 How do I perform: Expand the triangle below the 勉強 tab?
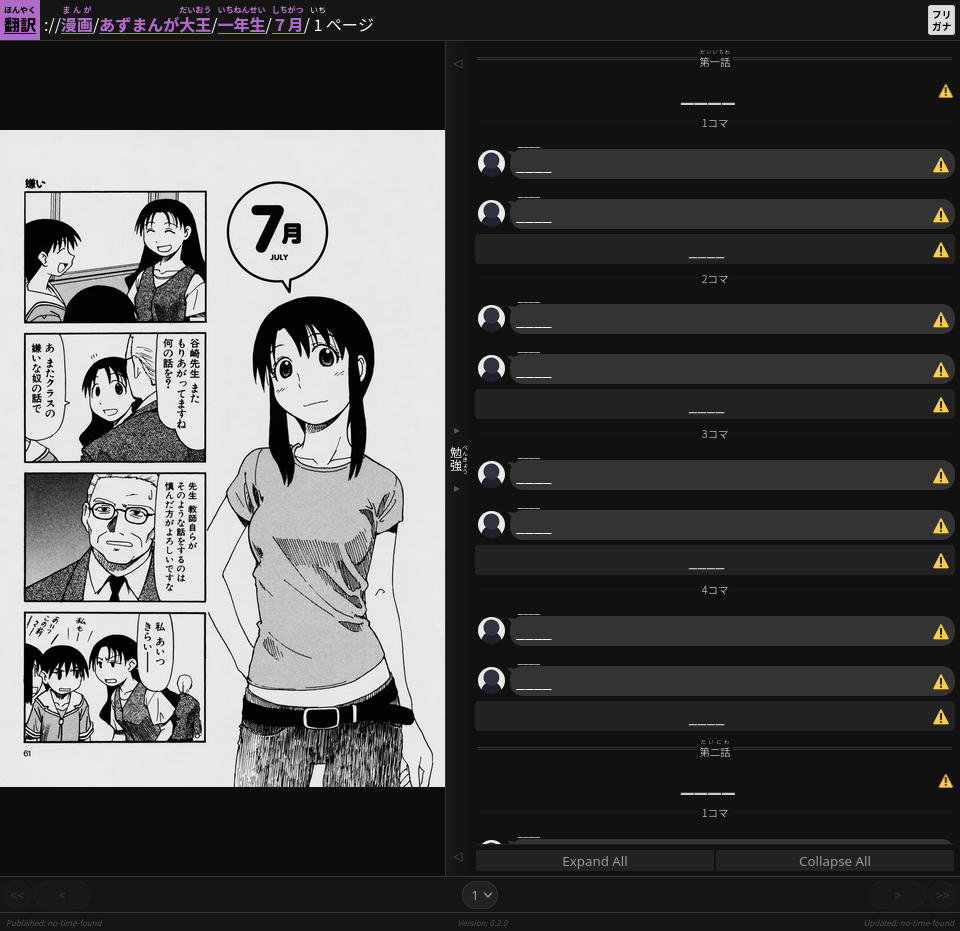tap(457, 488)
